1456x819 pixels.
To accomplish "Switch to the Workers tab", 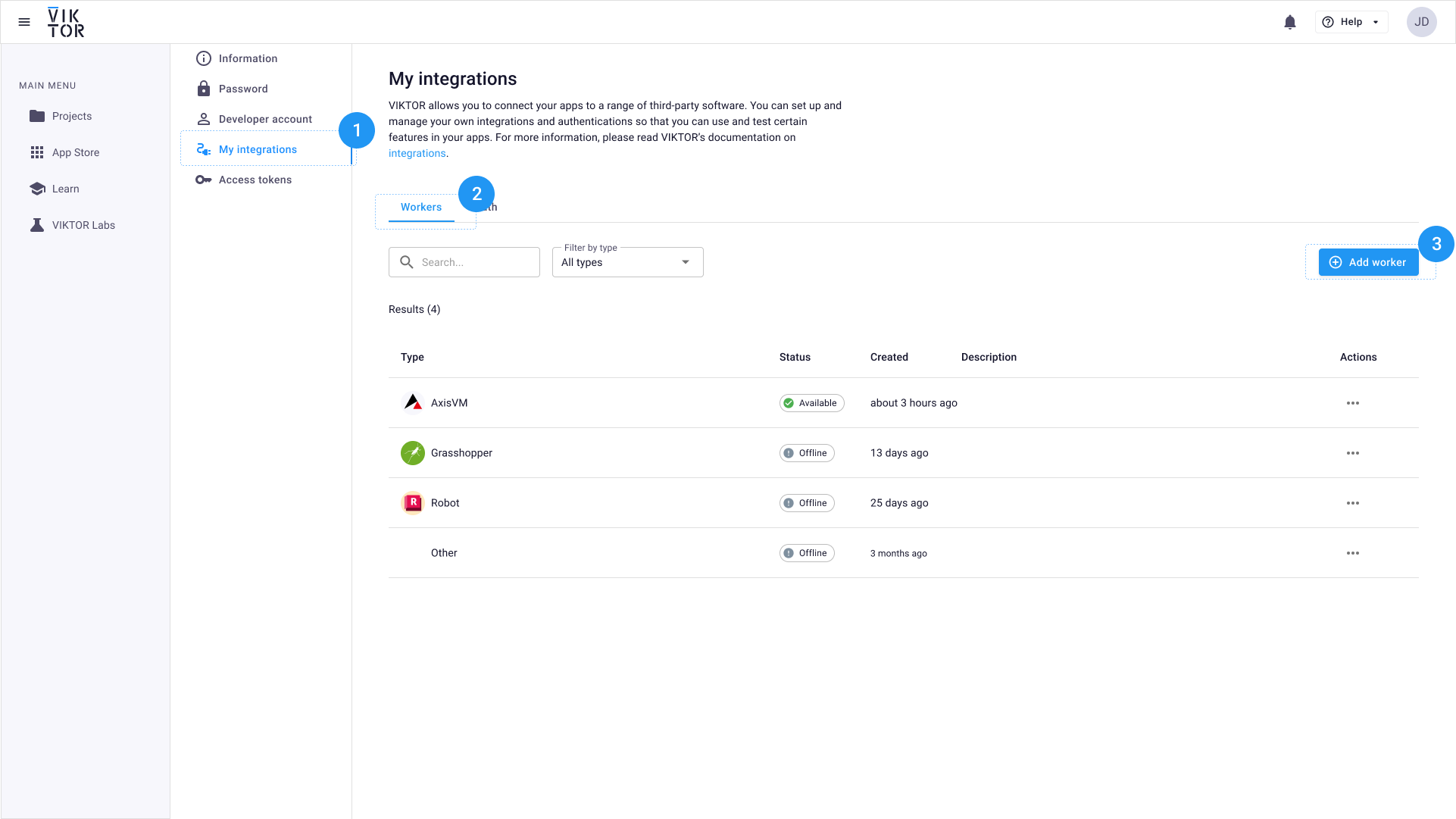I will click(421, 207).
